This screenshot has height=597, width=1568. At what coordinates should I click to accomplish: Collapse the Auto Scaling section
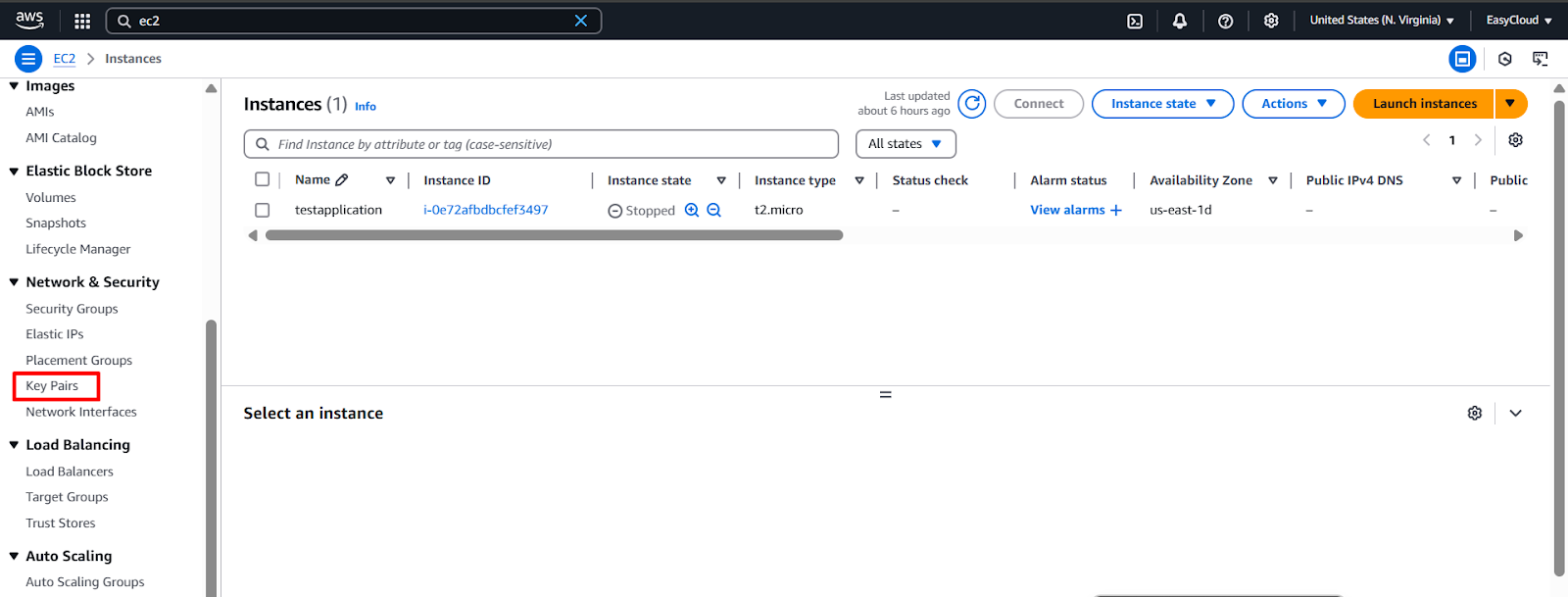[14, 556]
